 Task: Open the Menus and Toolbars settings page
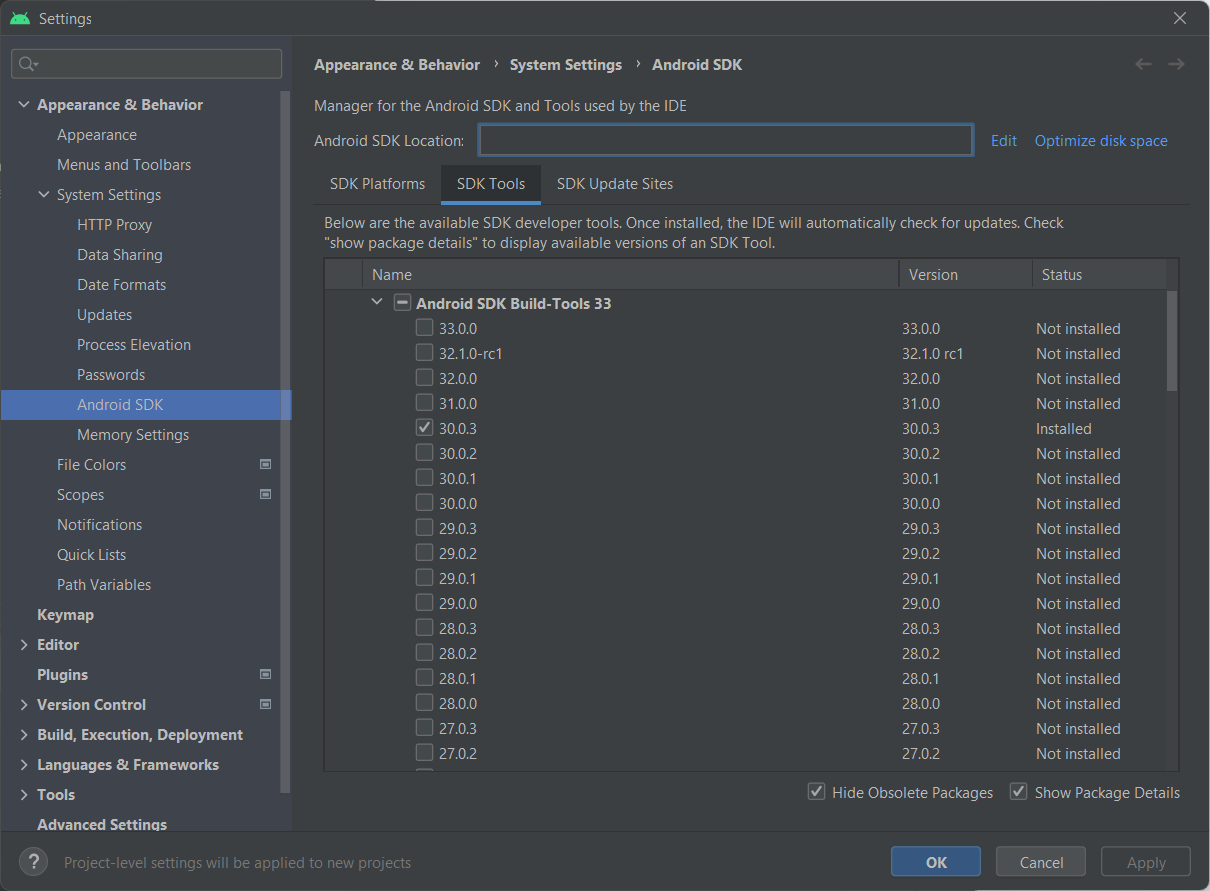pos(124,165)
